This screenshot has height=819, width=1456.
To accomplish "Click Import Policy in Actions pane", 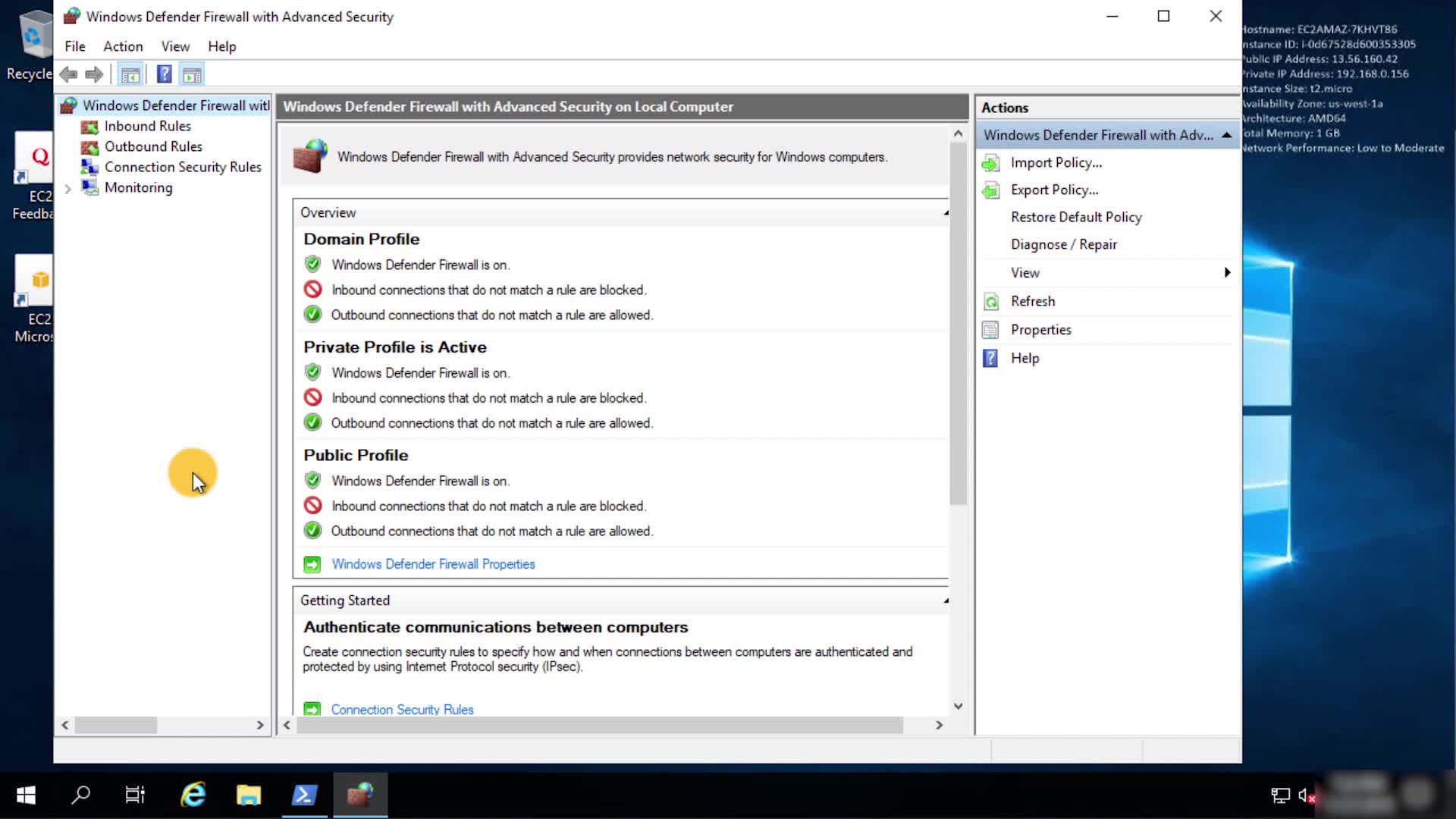I will click(x=1056, y=163).
